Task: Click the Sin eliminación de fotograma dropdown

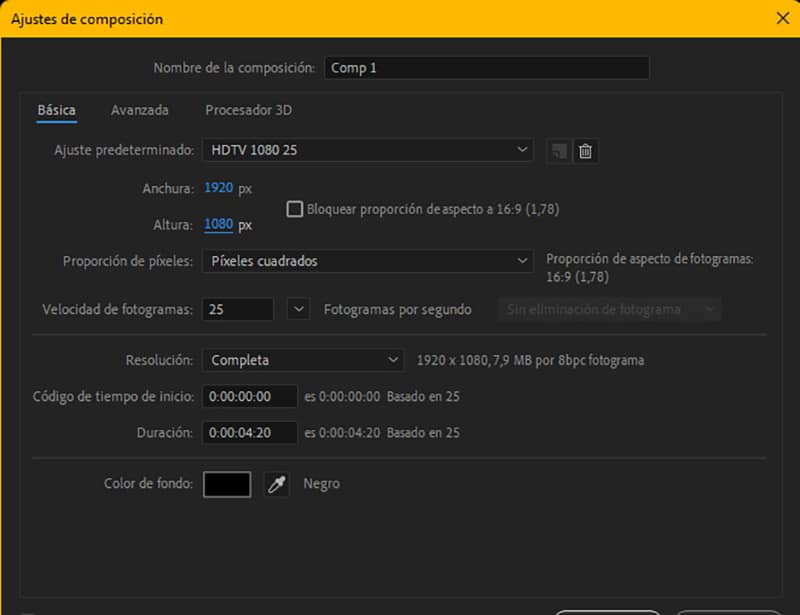Action: (609, 310)
